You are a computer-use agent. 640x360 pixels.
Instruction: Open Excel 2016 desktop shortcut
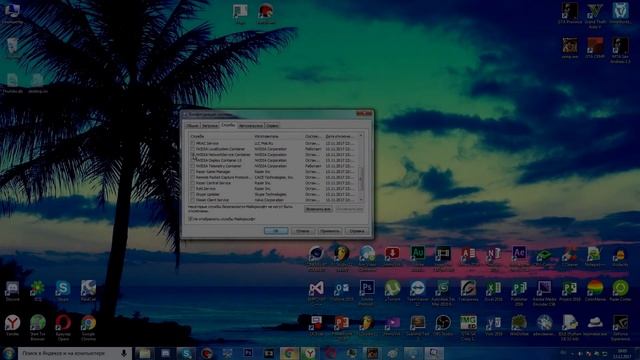point(493,291)
